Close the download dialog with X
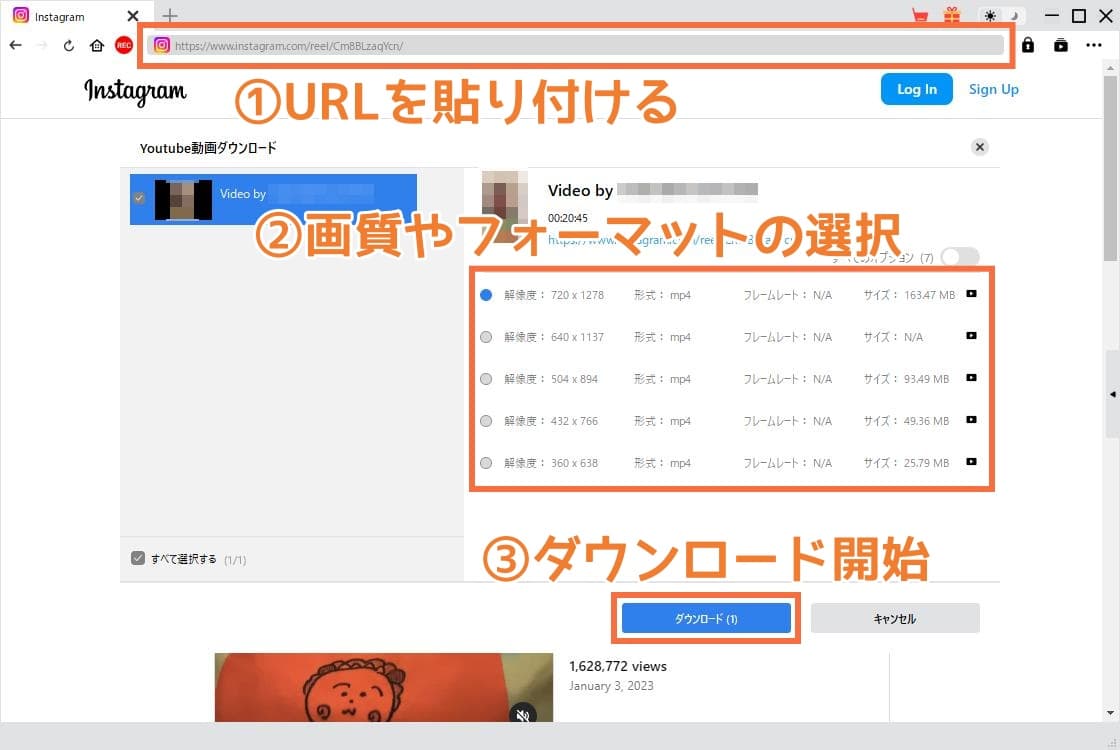This screenshot has height=750, width=1120. (980, 147)
